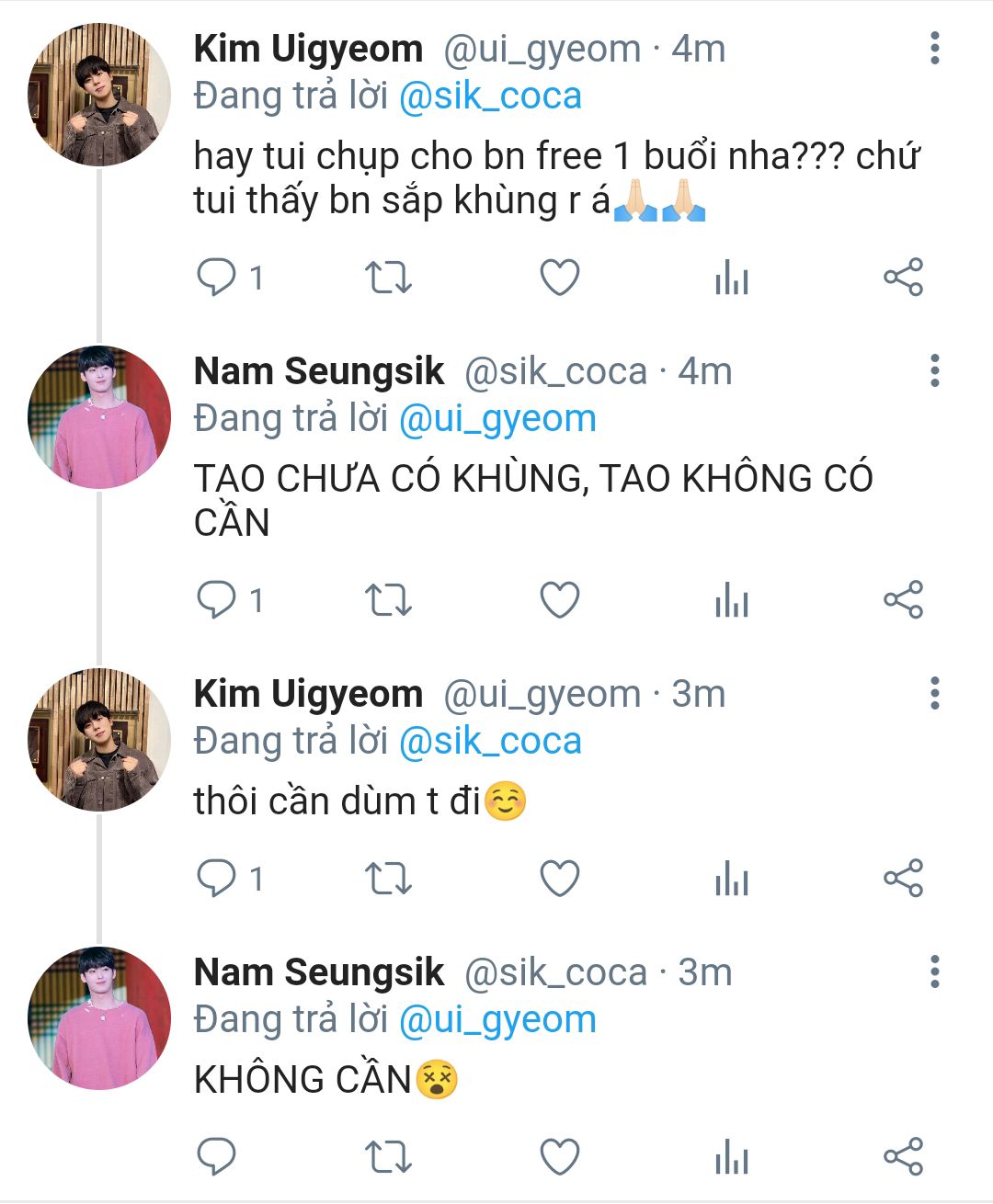Screen dimensions: 993x1204
Task: Open more options on the 'TAO CHƯA CÓ KHÙNG' tweet
Action: tap(934, 371)
